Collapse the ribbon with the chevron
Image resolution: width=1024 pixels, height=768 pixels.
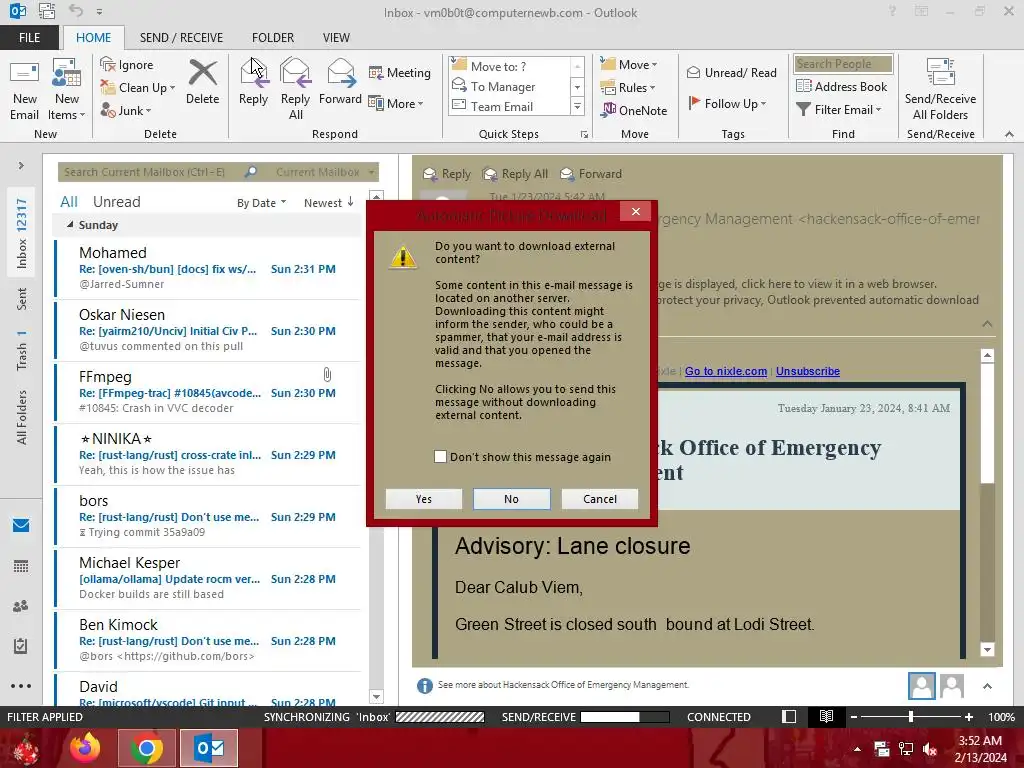pos(1009,134)
